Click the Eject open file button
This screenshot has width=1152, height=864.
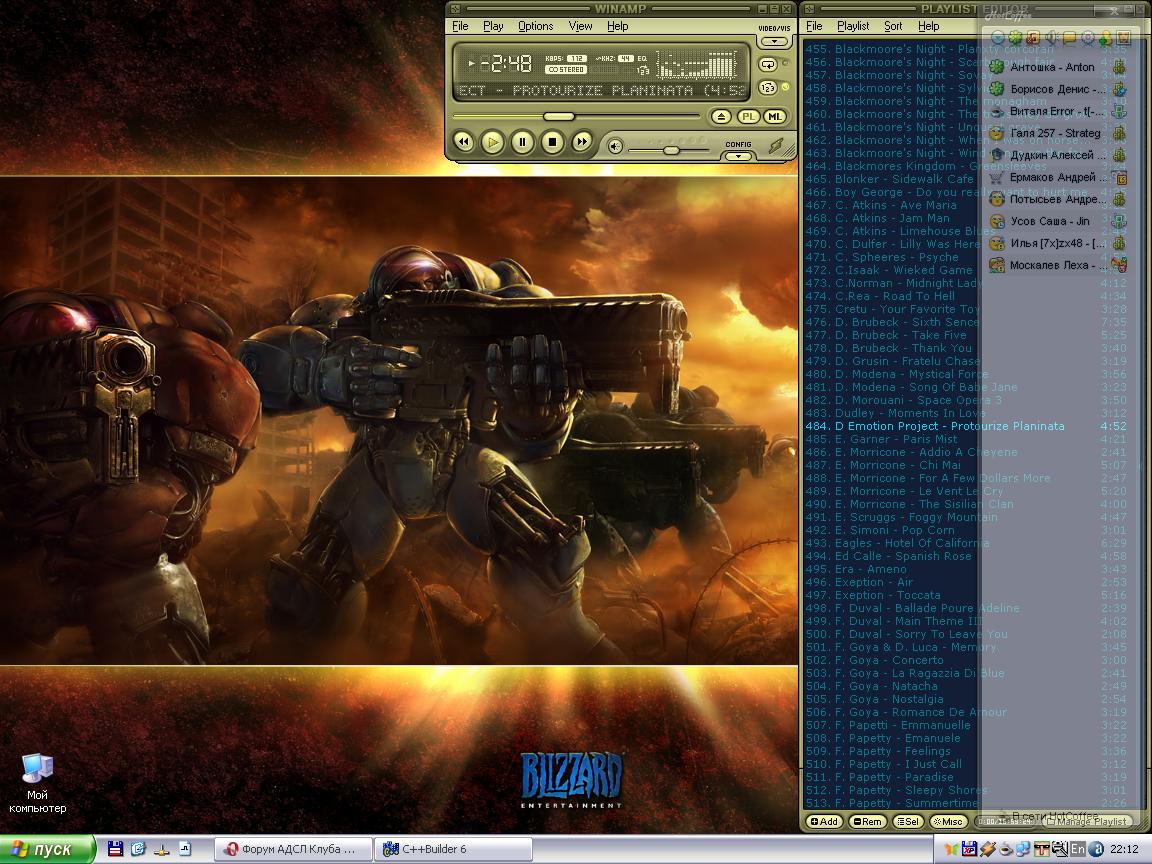[x=722, y=117]
